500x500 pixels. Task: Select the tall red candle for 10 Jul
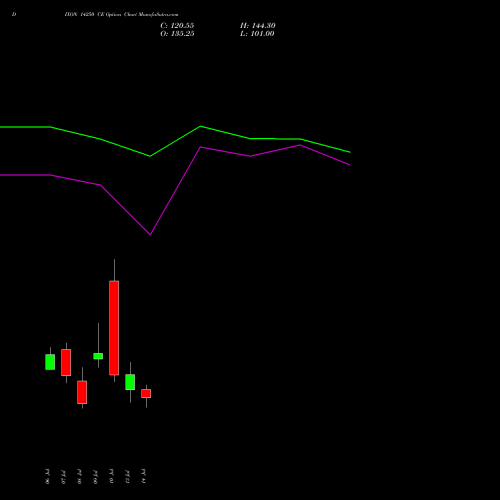click(x=114, y=328)
